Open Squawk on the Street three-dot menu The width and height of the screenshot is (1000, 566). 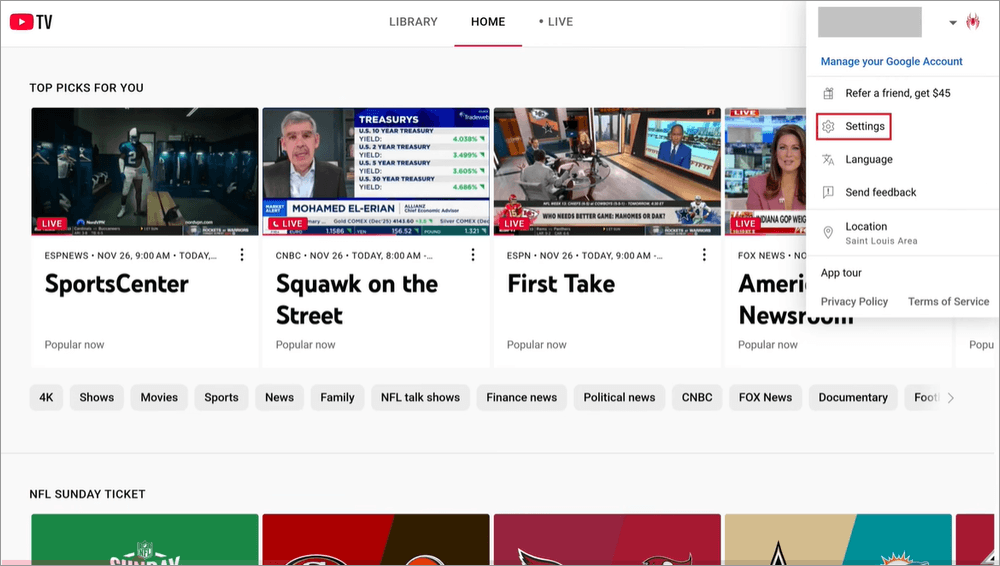point(473,255)
